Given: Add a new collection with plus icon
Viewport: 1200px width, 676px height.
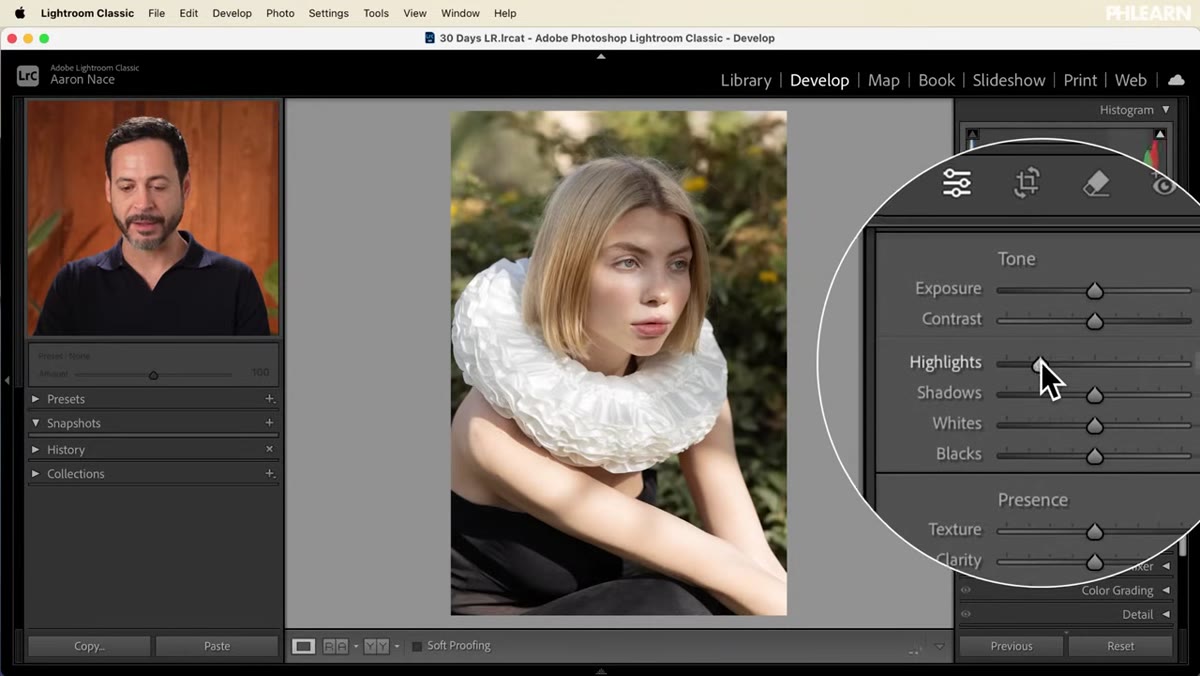Looking at the screenshot, I should coord(269,474).
